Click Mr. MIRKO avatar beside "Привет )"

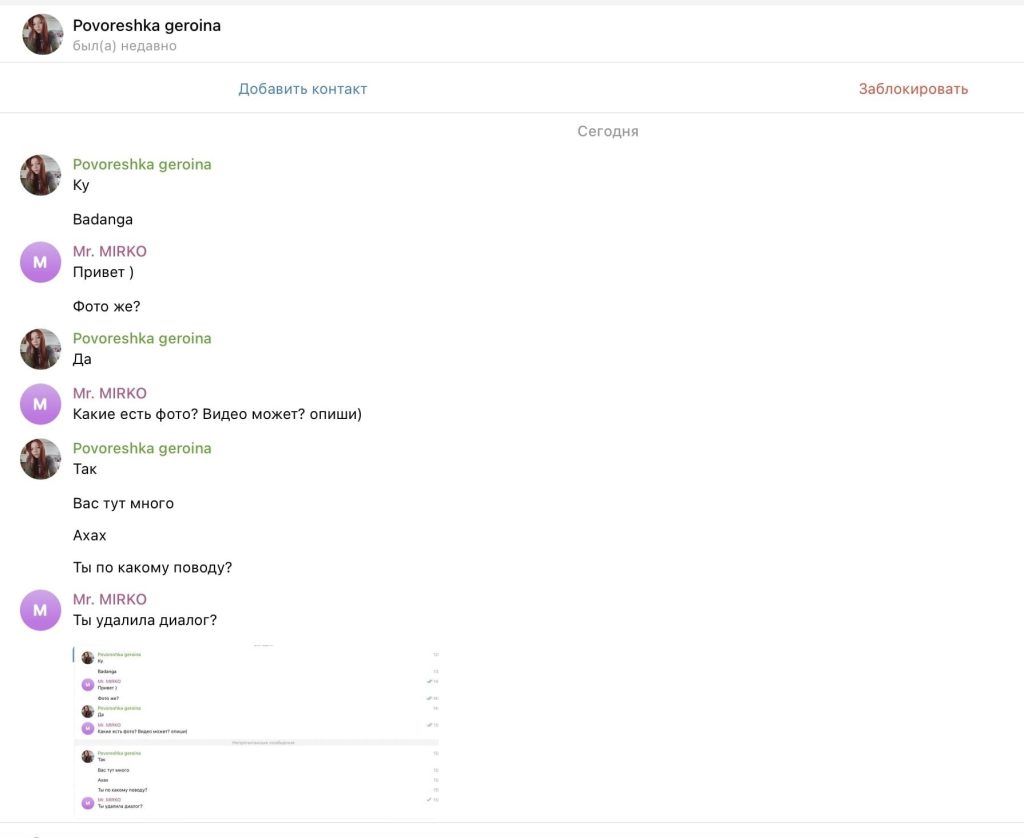coord(40,262)
